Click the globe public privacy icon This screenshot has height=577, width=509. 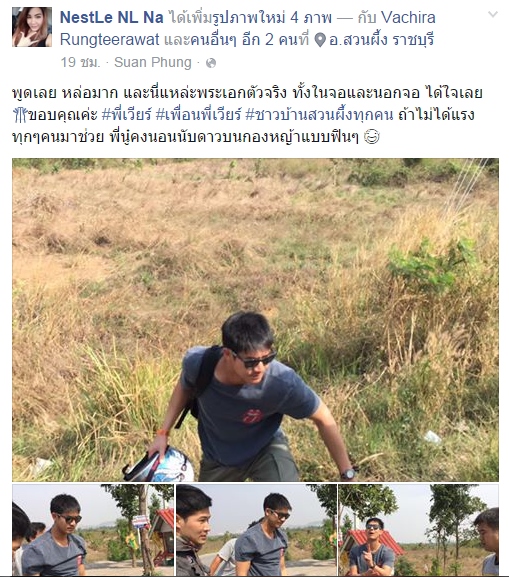click(211, 63)
